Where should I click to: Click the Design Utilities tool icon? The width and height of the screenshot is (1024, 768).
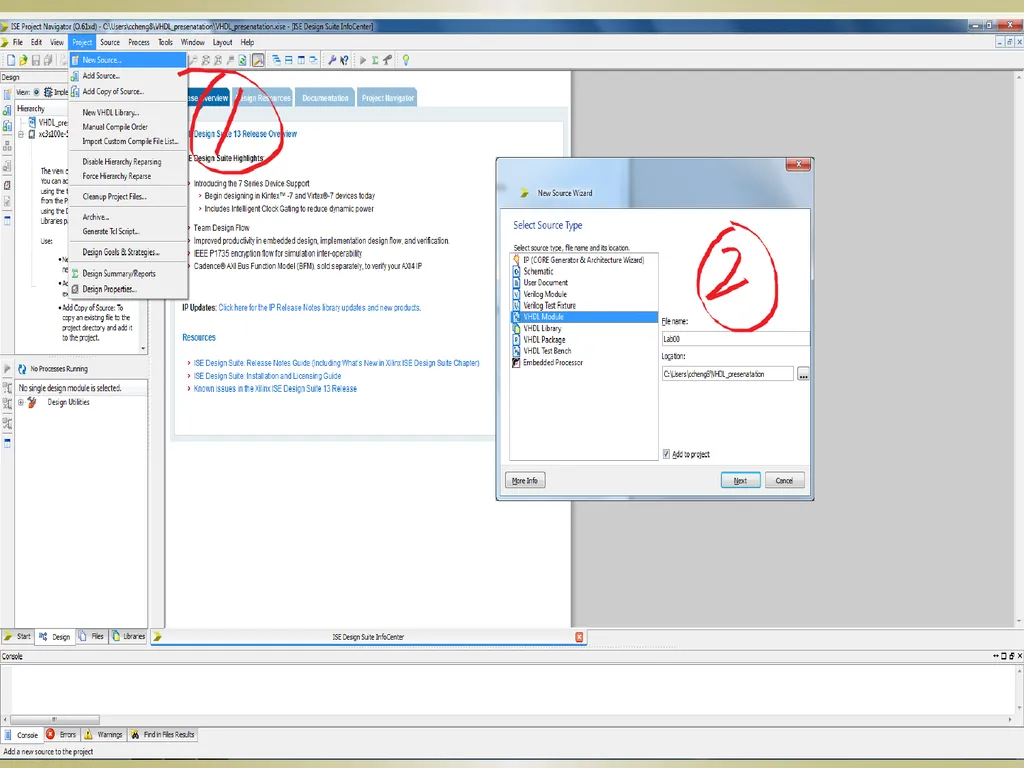pyautogui.click(x=32, y=402)
